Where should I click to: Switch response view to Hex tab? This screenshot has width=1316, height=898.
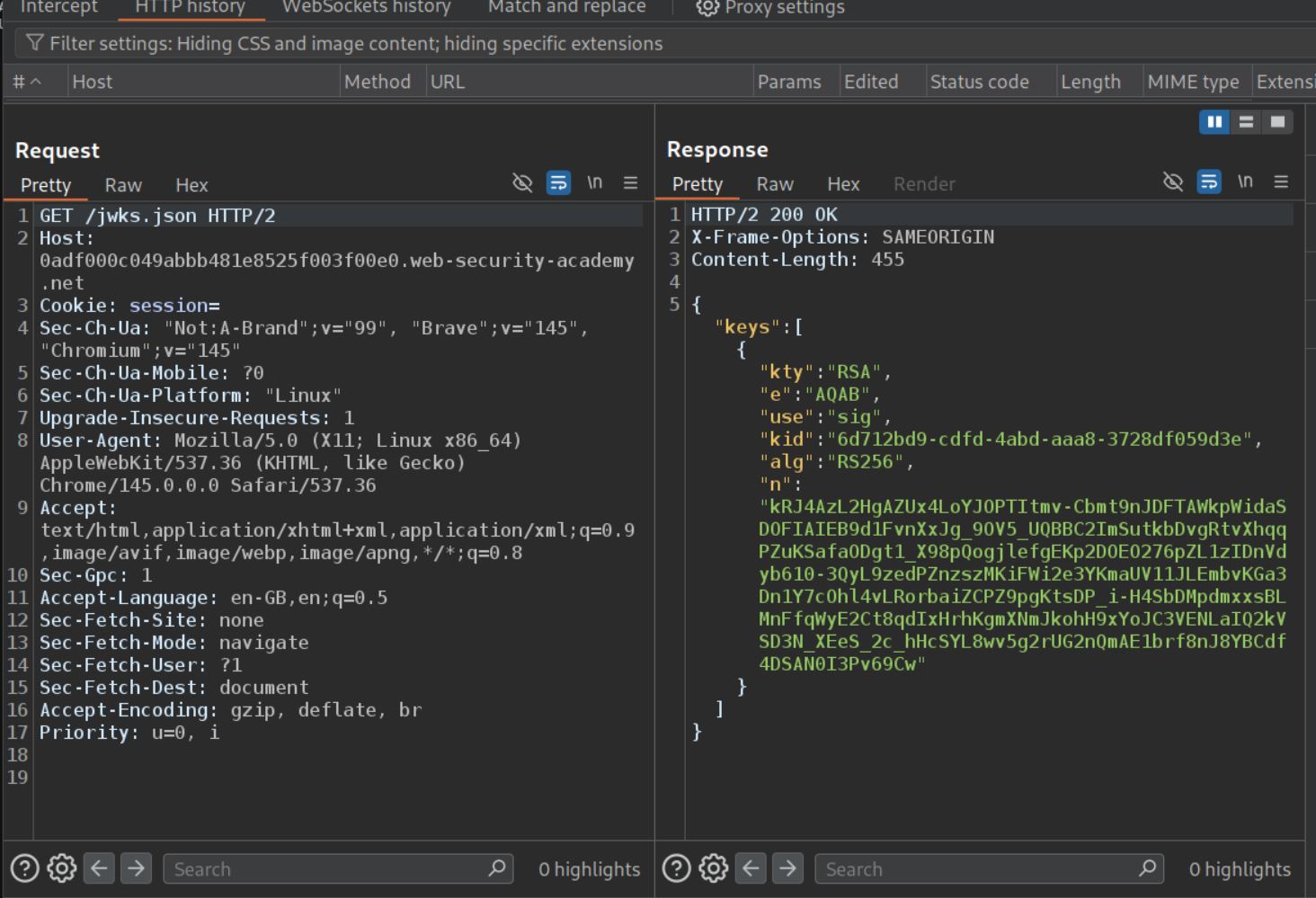pos(842,184)
